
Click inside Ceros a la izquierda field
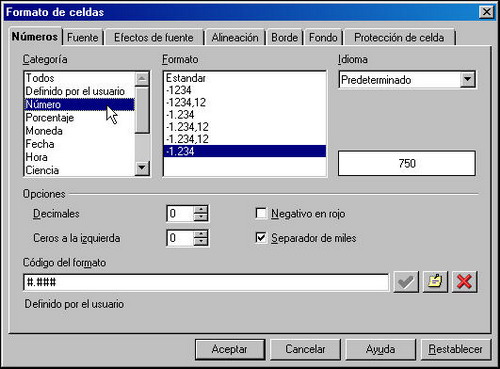pyautogui.click(x=180, y=238)
